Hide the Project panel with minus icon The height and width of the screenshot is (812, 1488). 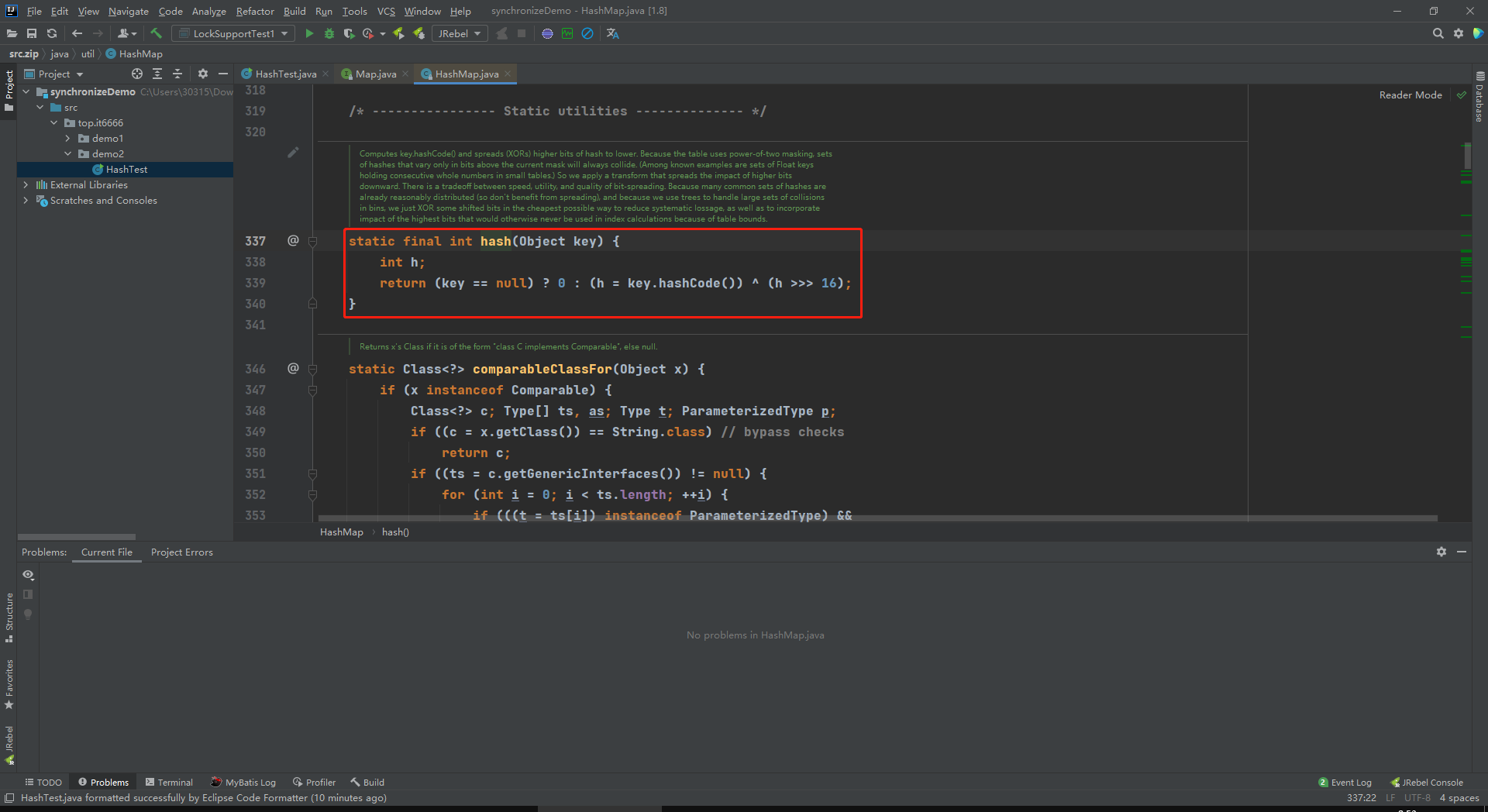click(x=223, y=74)
